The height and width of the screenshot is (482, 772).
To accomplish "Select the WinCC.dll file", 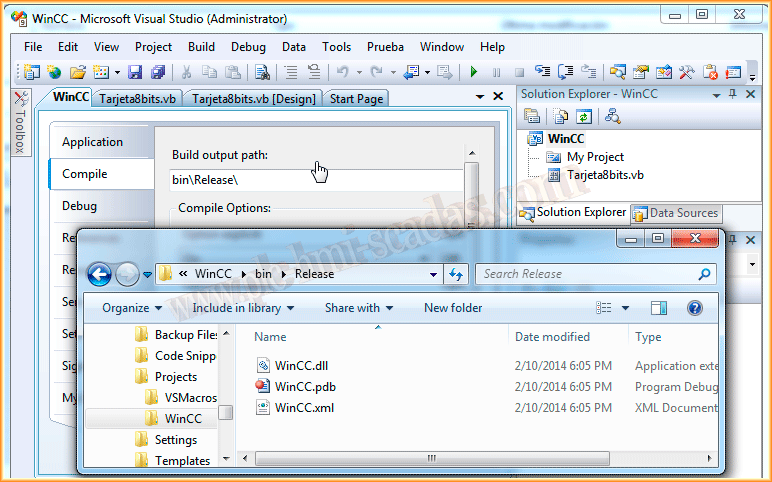I will [x=301, y=366].
